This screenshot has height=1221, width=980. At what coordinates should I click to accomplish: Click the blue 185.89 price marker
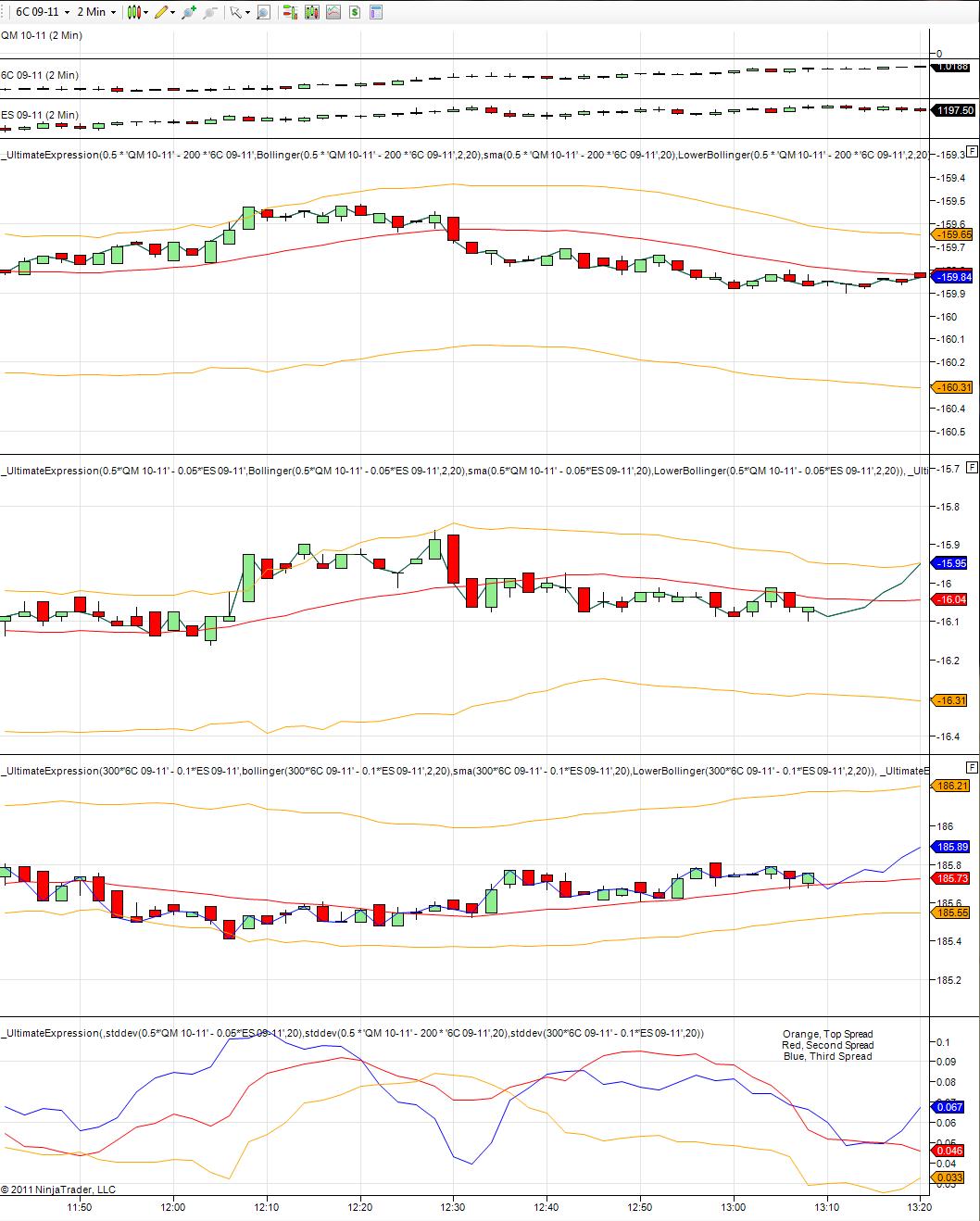click(951, 847)
